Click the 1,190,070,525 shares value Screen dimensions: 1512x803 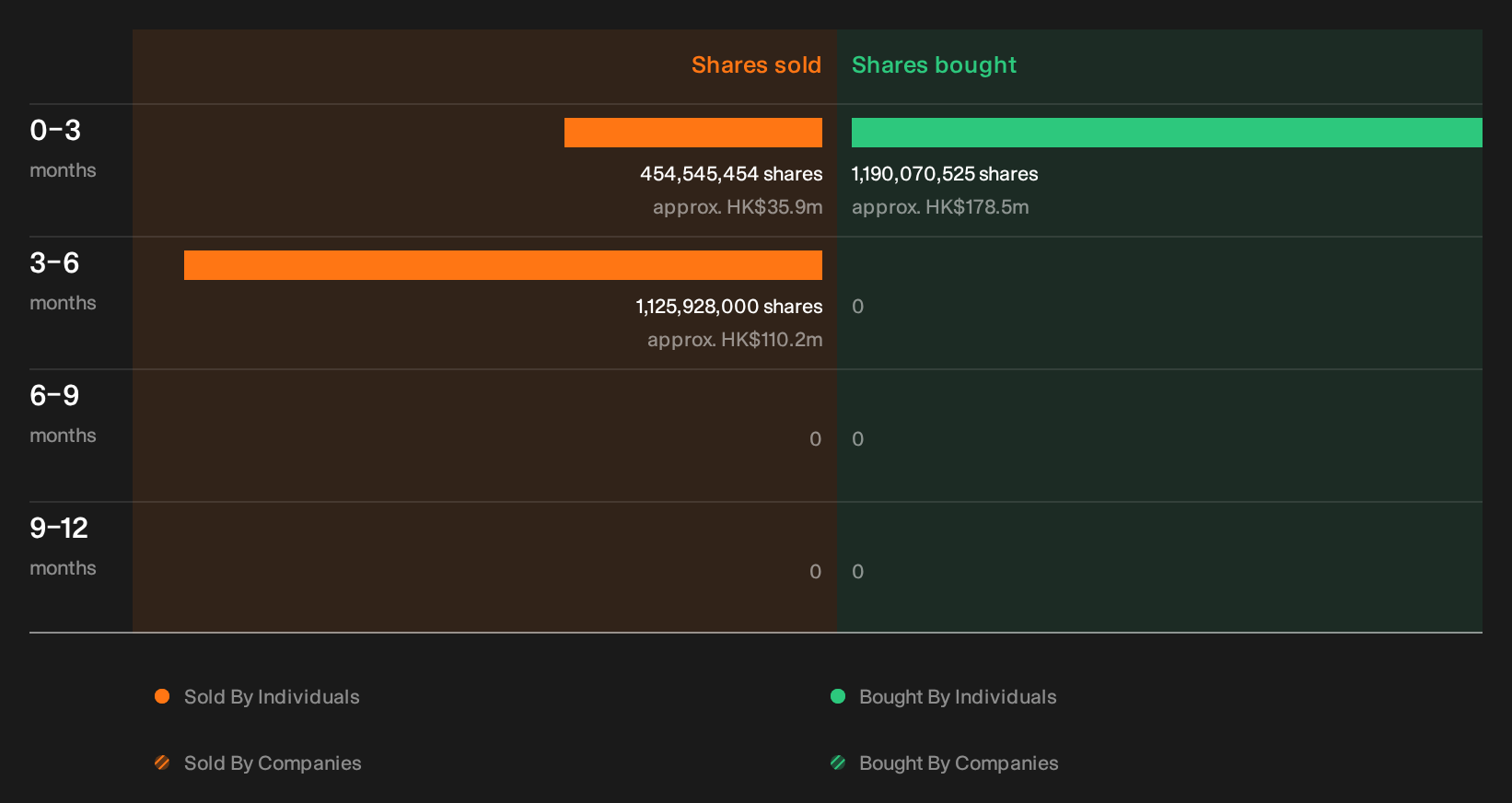(x=945, y=174)
